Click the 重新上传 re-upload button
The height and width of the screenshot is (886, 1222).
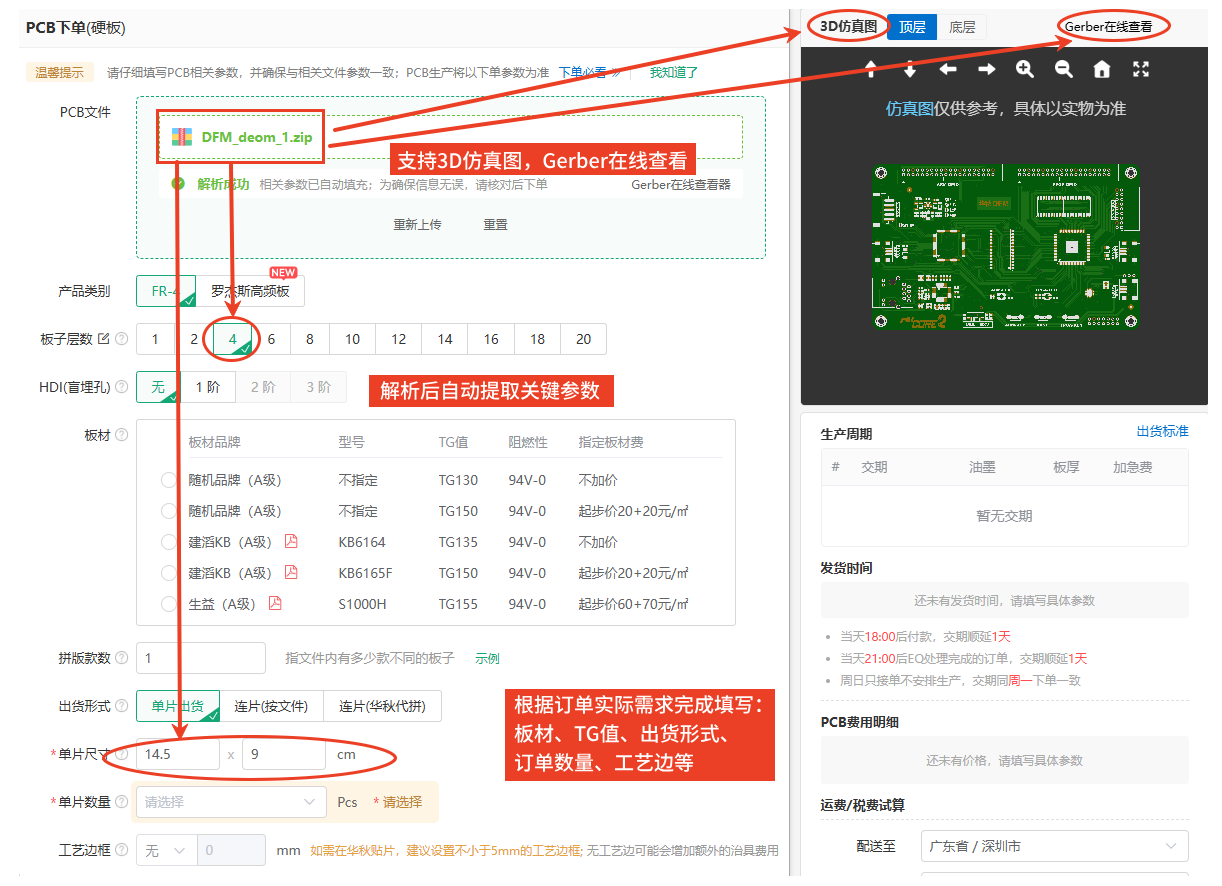[x=417, y=225]
